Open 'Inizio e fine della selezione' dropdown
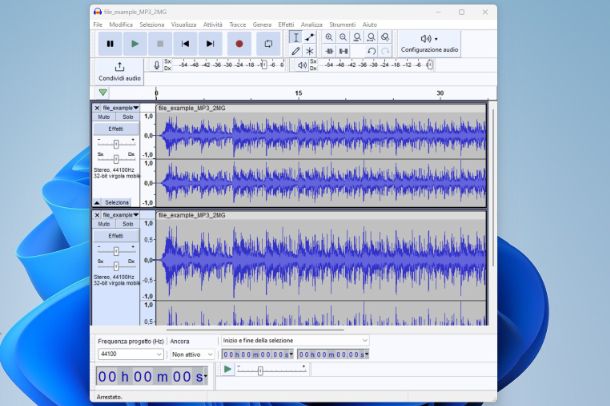Screen dimensions: 610x406 click(x=295, y=341)
